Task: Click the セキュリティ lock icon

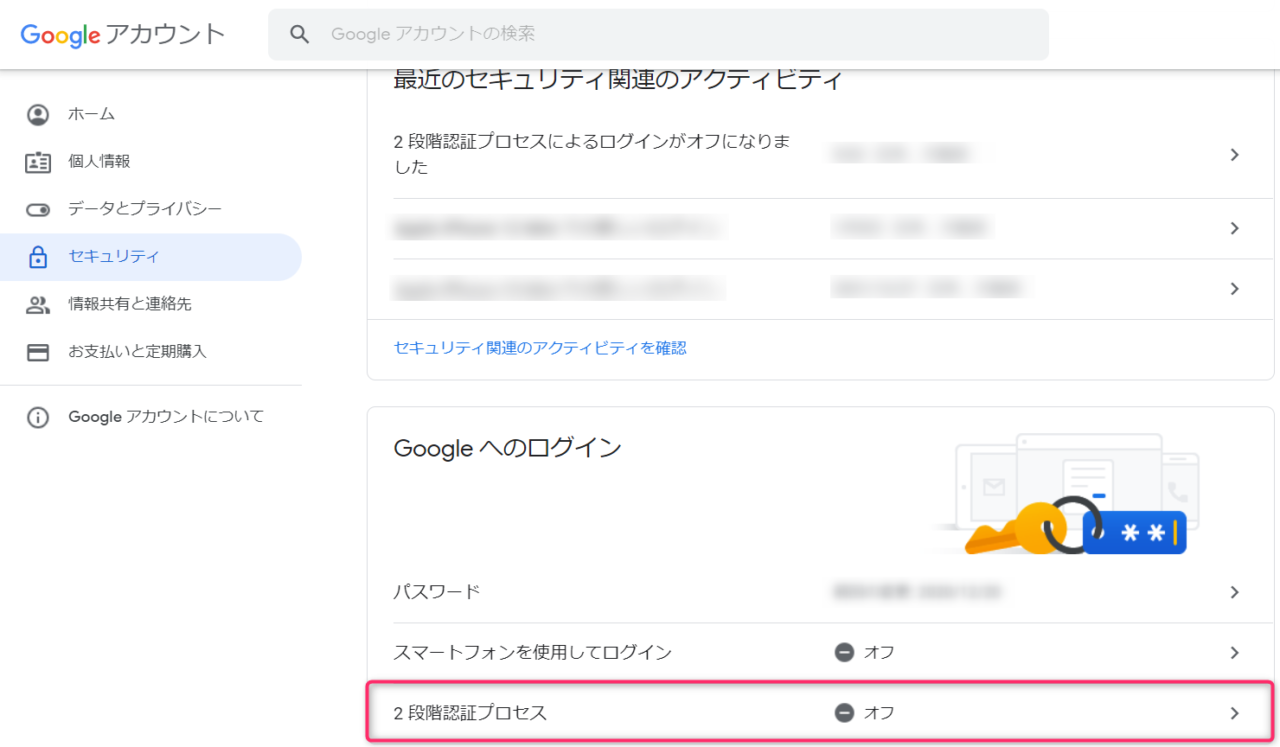Action: (38, 257)
